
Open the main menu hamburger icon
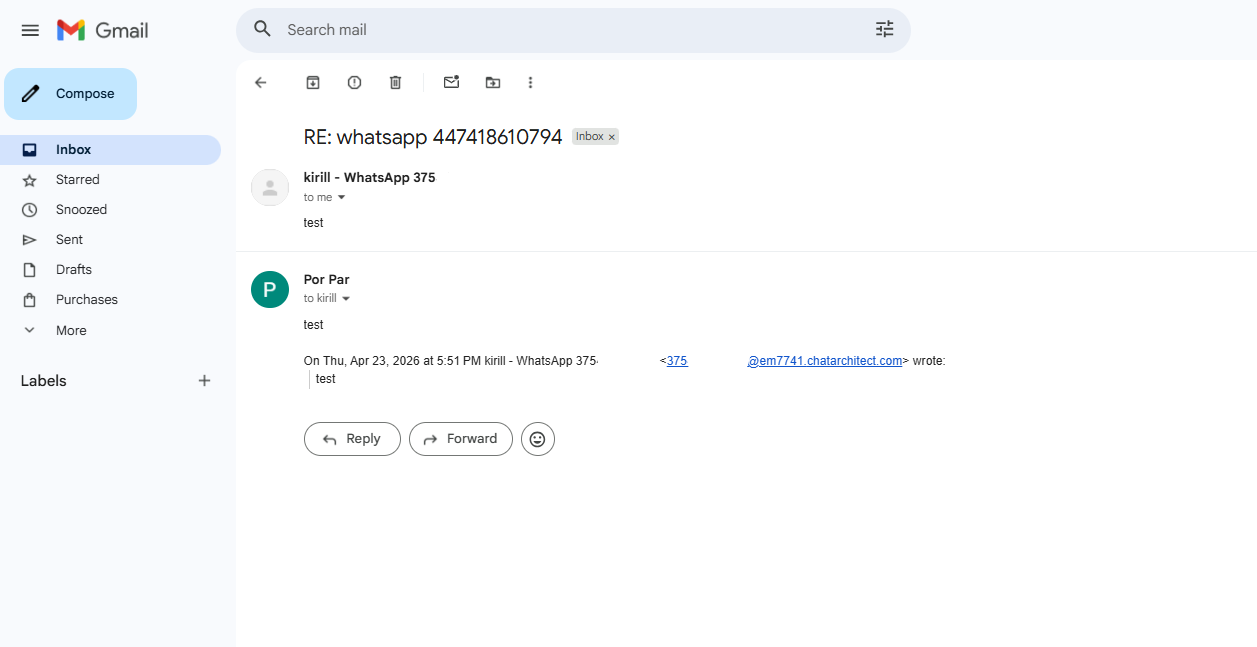[x=30, y=30]
